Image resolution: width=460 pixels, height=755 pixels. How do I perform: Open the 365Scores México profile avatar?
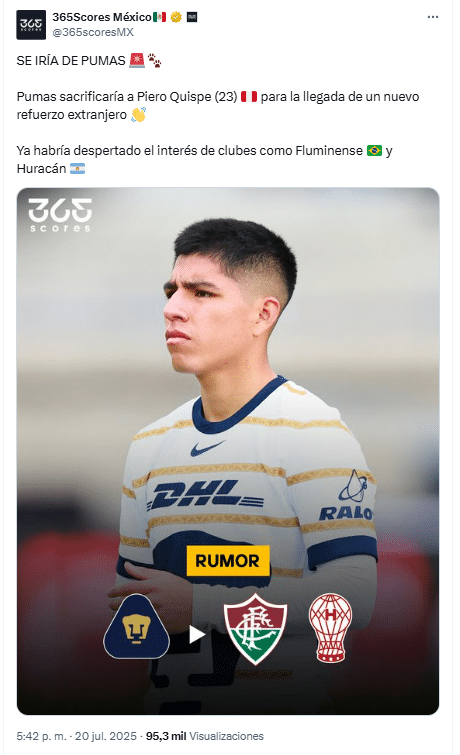31,25
